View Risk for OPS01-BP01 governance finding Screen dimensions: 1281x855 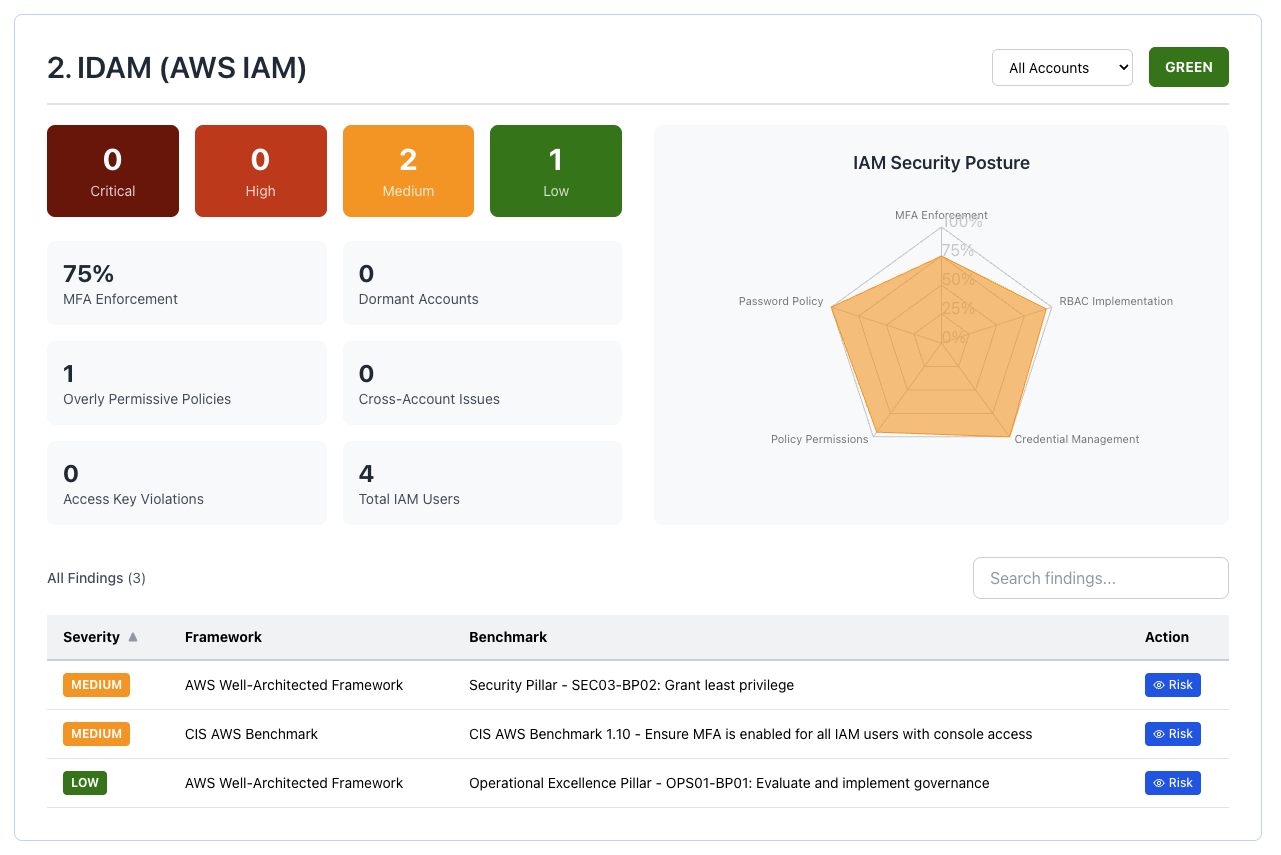tap(1173, 783)
